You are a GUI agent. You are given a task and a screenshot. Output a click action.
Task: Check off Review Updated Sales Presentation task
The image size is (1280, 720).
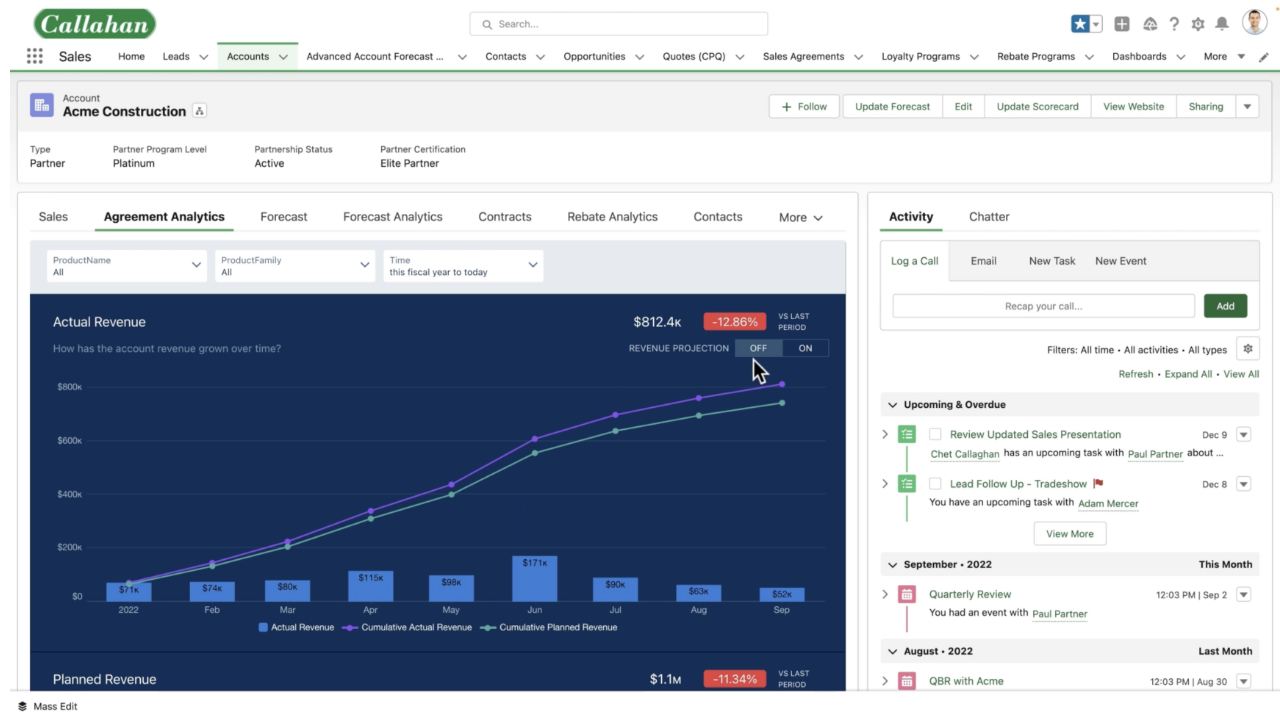pyautogui.click(x=935, y=434)
